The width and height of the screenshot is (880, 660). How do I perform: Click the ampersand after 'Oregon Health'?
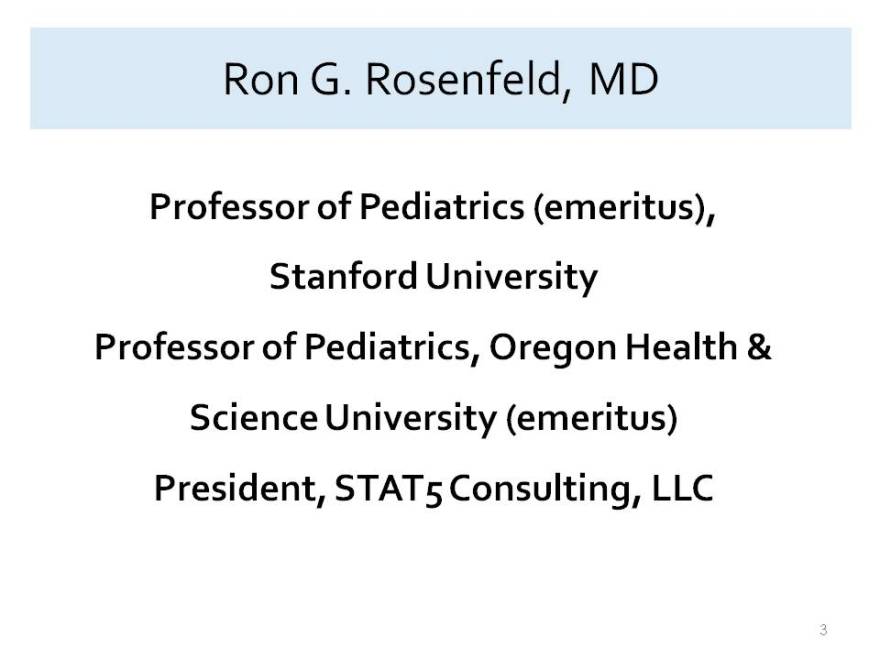coord(759,346)
